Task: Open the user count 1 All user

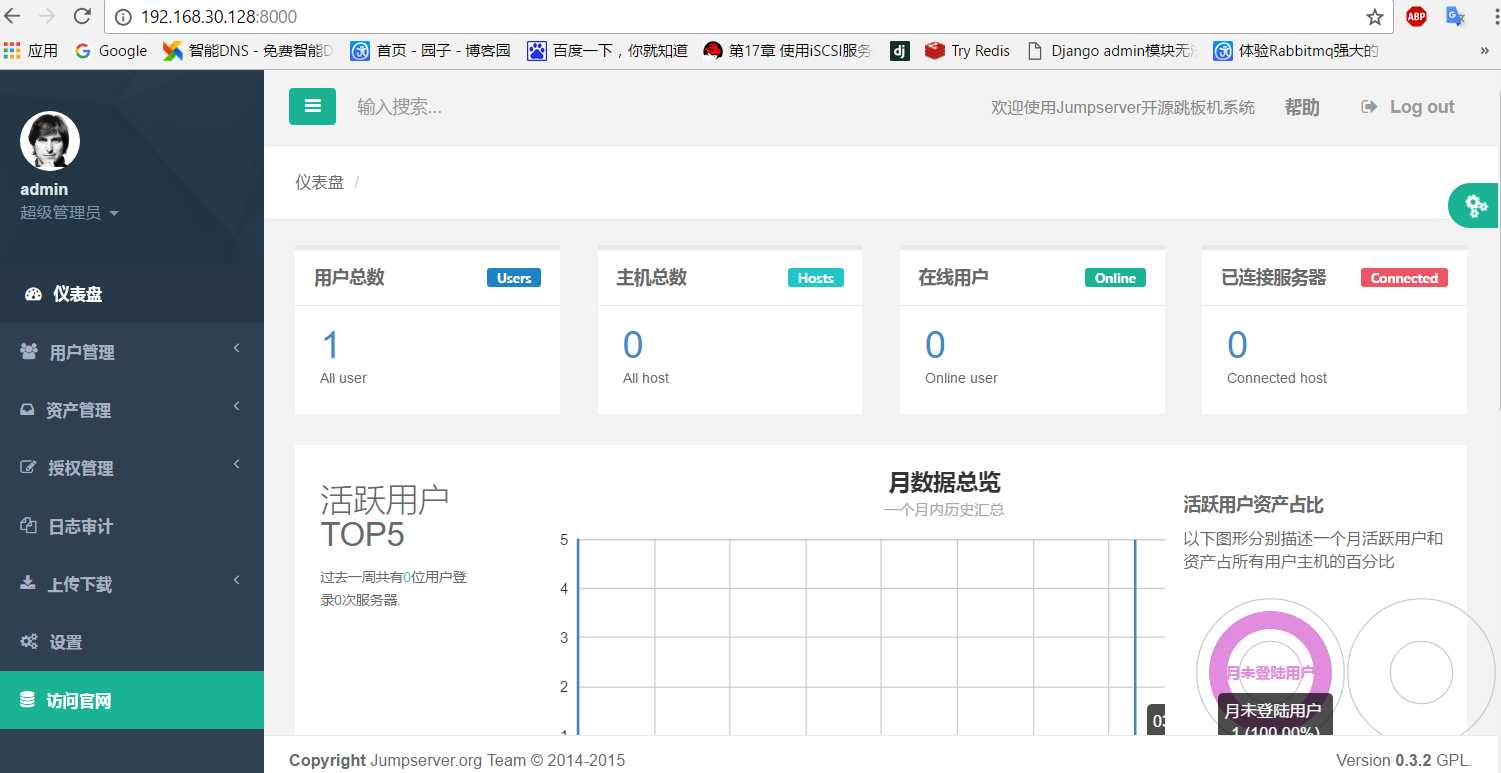Action: (330, 346)
